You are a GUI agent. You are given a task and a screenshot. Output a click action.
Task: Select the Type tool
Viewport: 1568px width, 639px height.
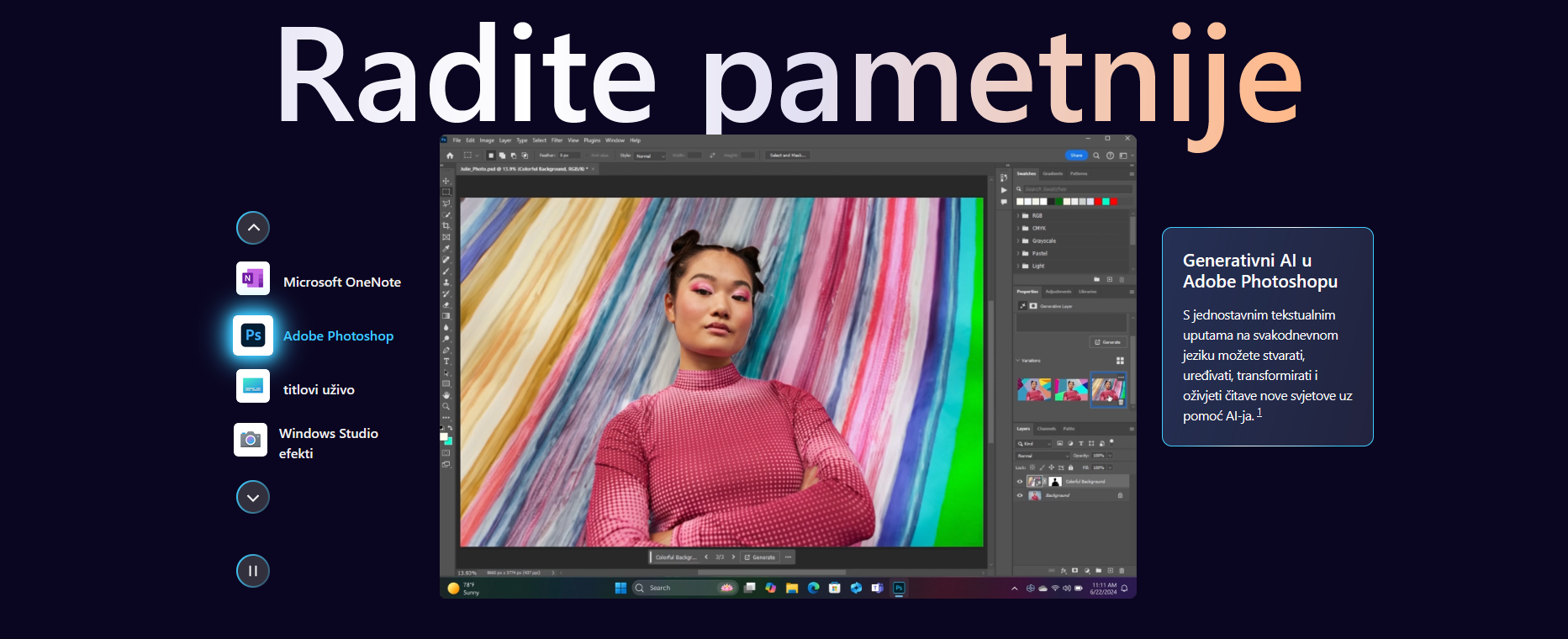click(446, 362)
